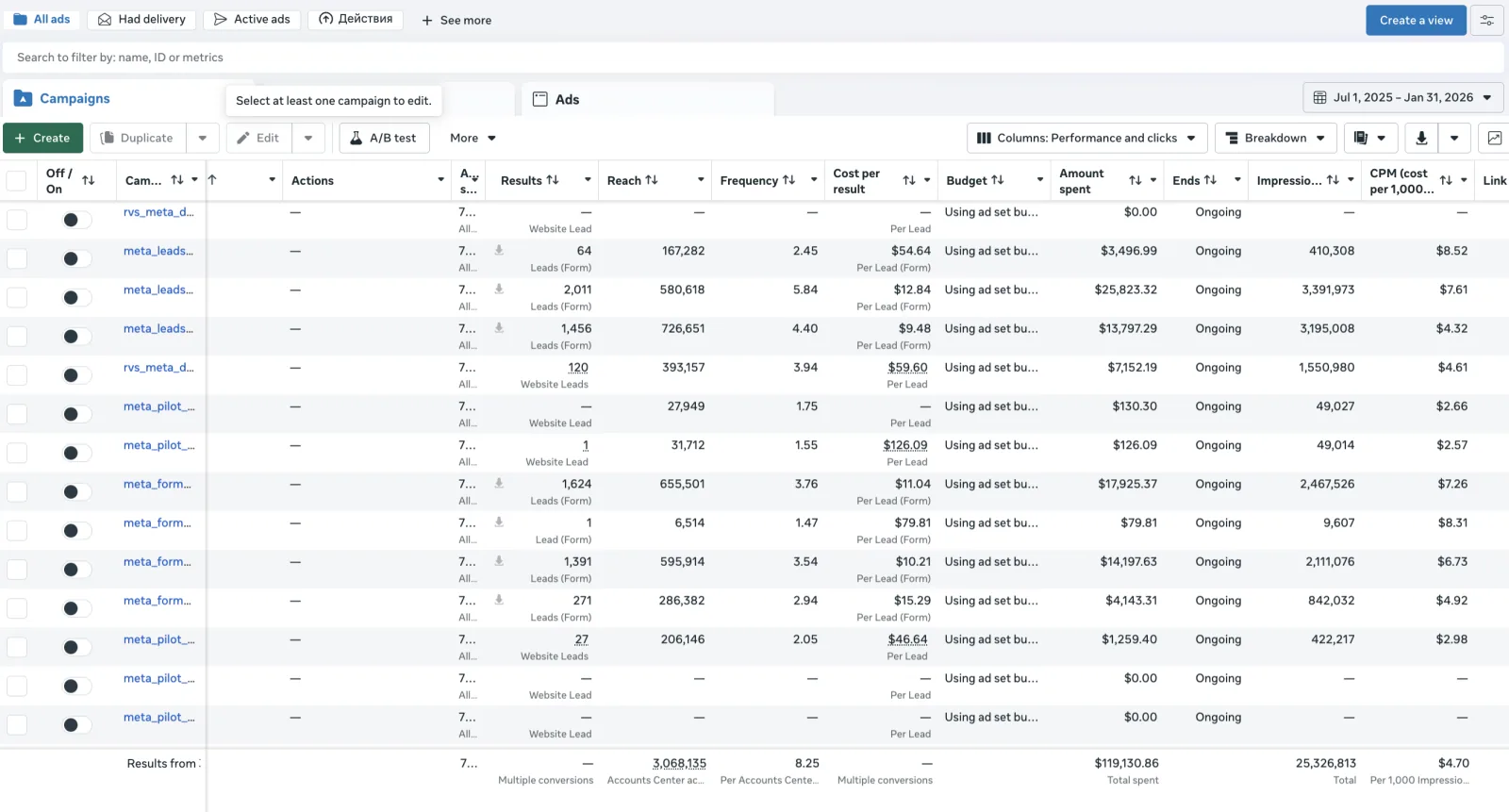This screenshot has height=812, width=1509.
Task: Click the green Create button
Action: pos(43,138)
